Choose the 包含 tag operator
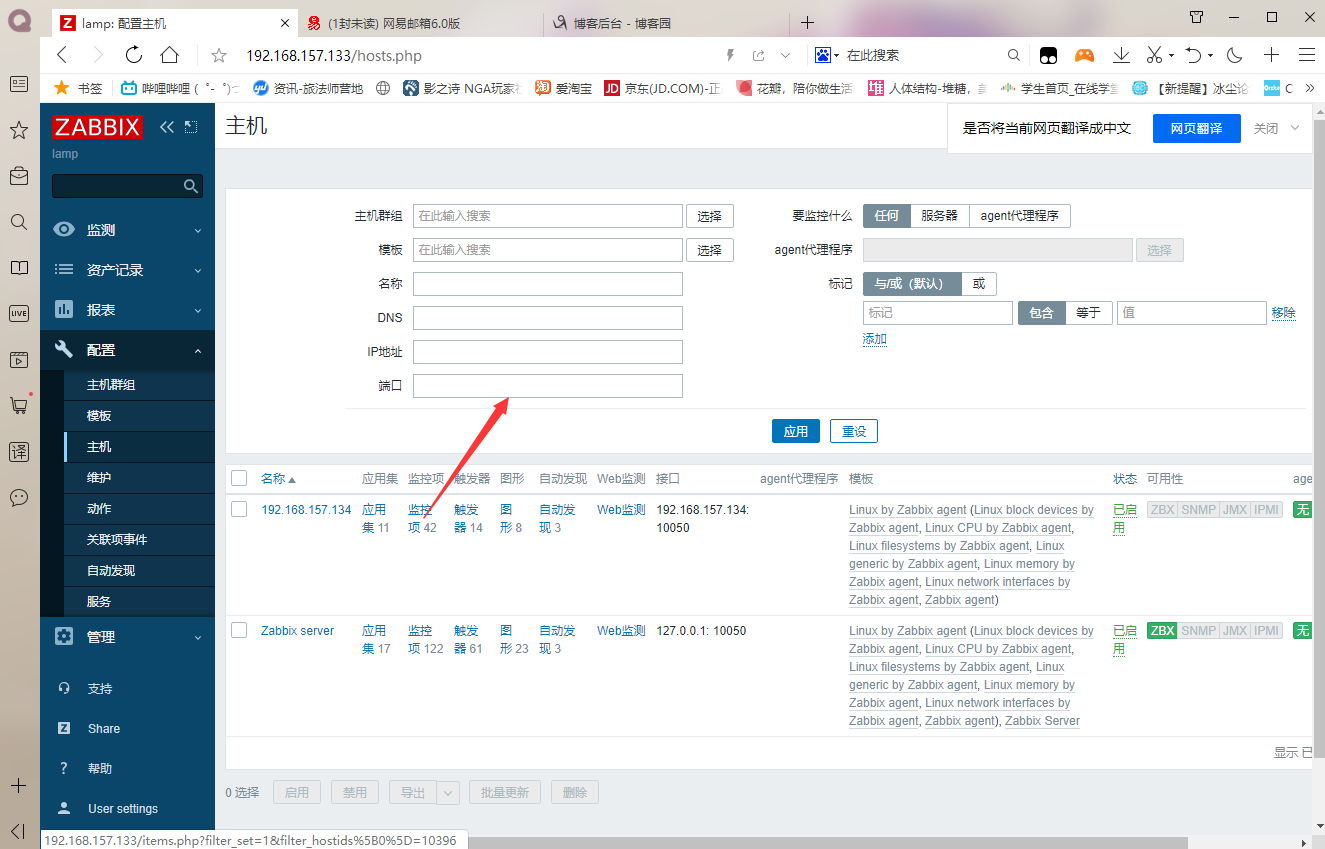The width and height of the screenshot is (1325, 849). (x=1042, y=313)
